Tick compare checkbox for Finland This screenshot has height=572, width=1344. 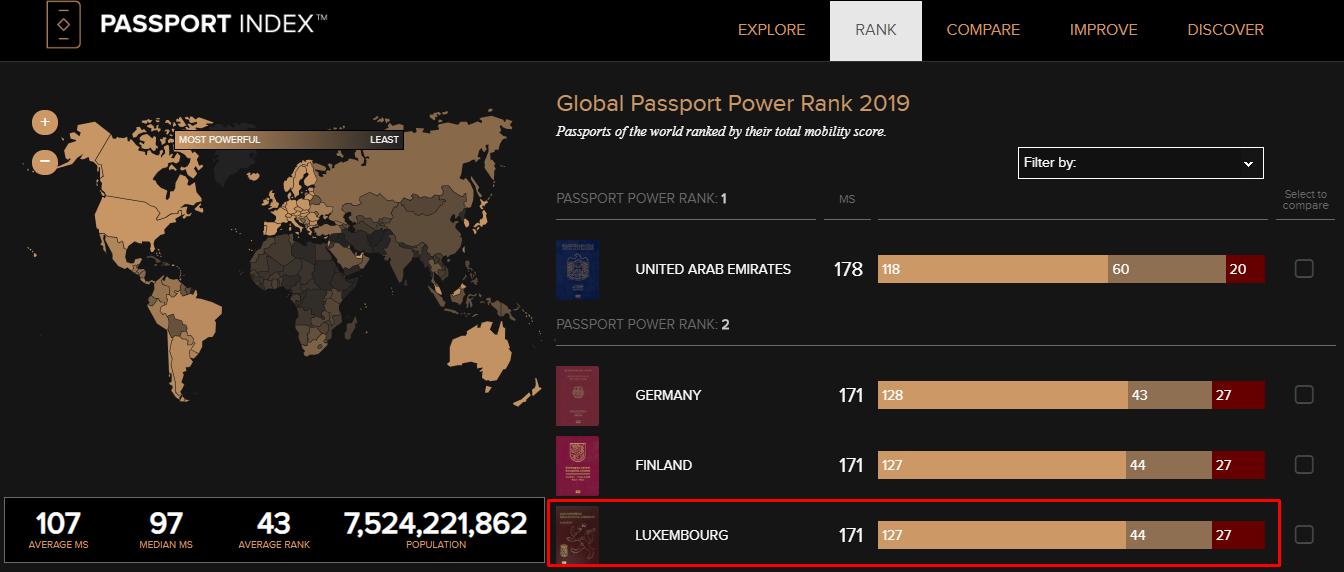tap(1304, 464)
